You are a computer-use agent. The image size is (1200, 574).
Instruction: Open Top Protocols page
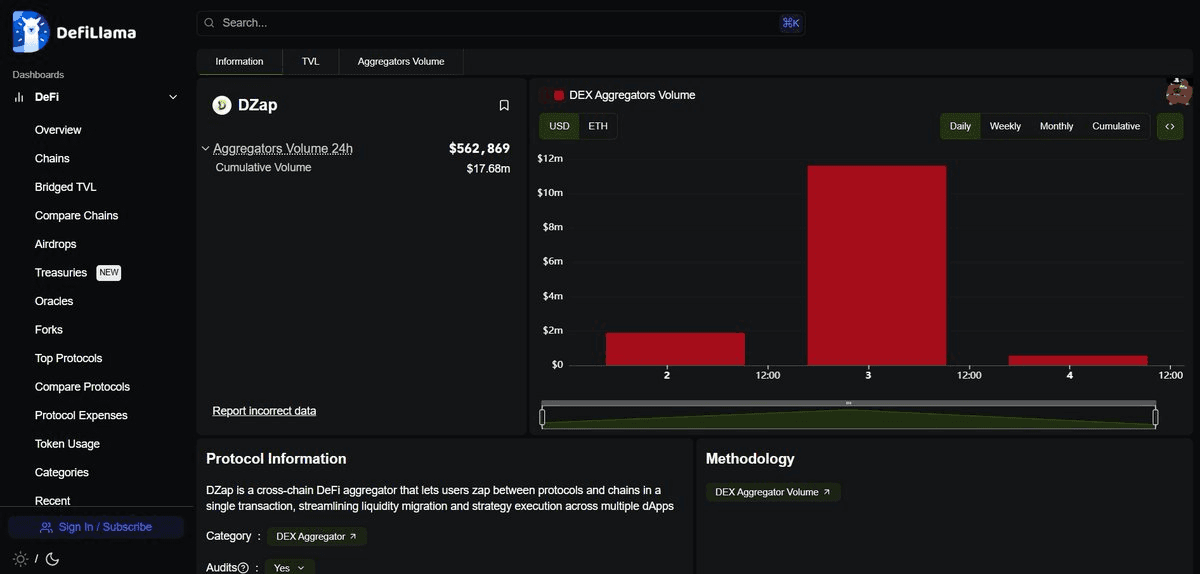(68, 358)
